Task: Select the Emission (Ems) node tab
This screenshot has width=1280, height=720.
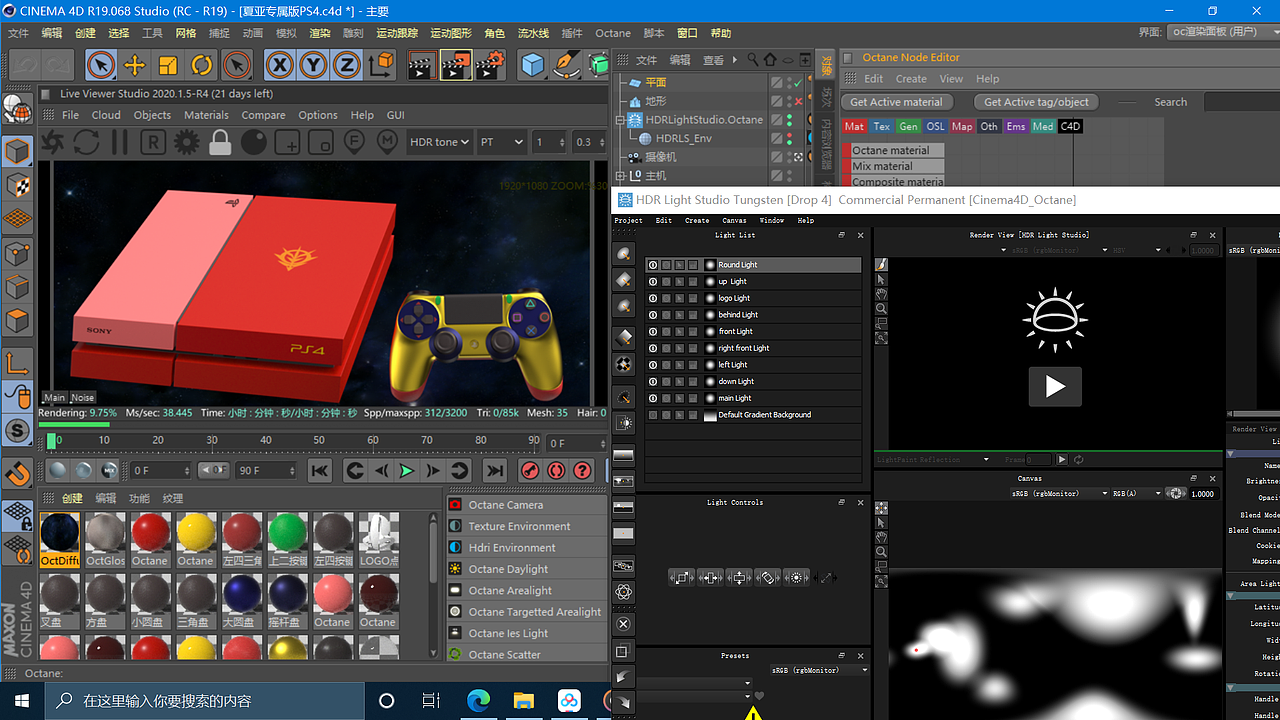Action: click(x=1016, y=127)
